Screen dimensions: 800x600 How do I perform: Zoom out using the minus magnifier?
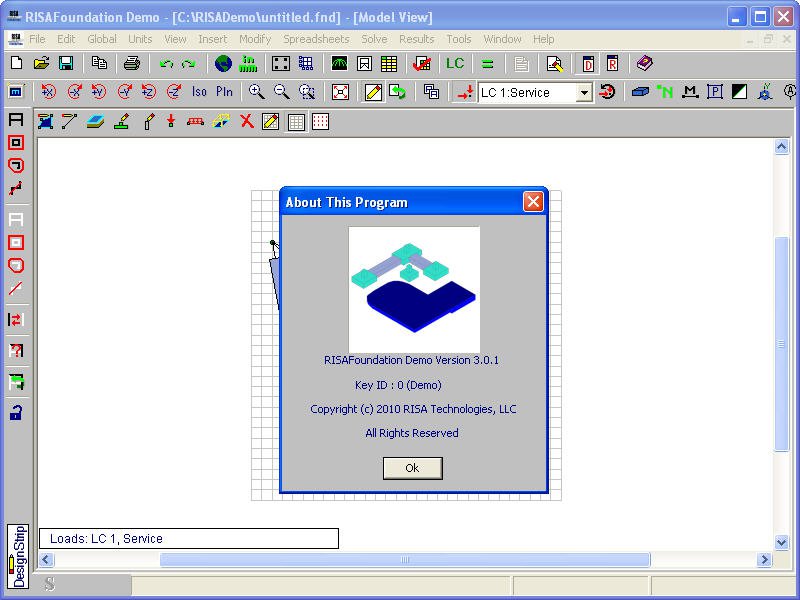282,92
